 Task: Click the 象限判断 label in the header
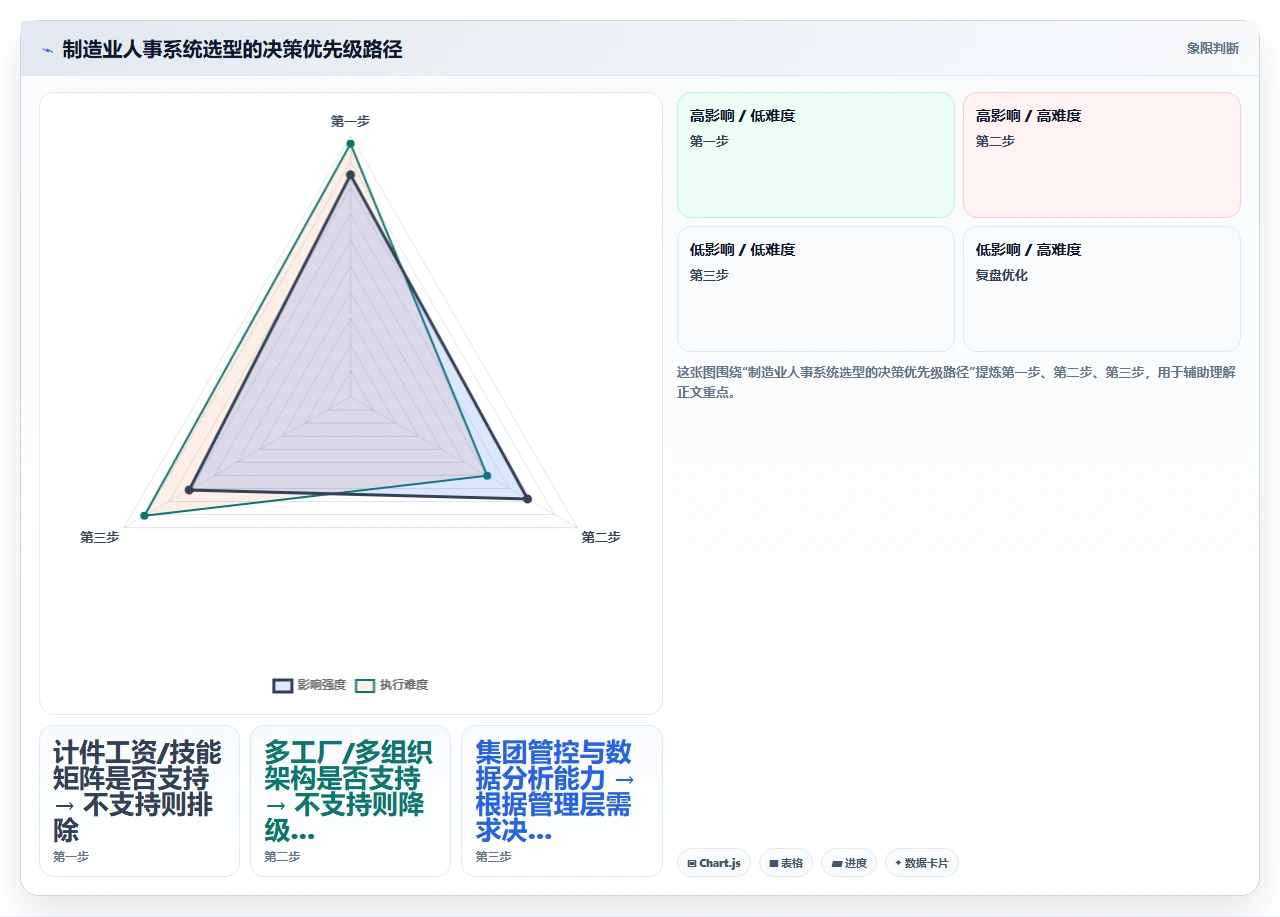coord(1212,48)
